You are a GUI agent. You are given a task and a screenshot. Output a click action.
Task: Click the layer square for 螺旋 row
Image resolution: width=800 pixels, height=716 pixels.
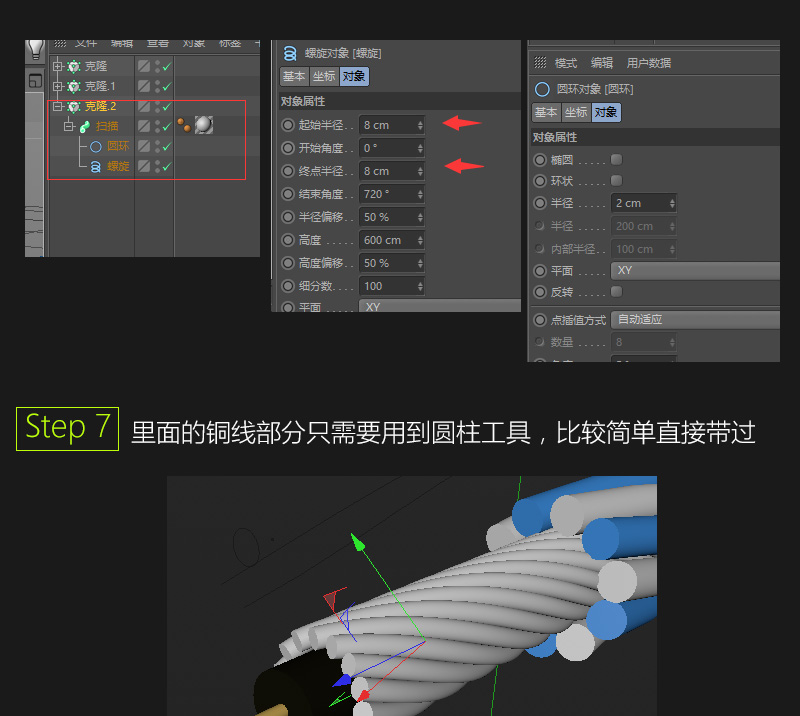click(x=144, y=166)
